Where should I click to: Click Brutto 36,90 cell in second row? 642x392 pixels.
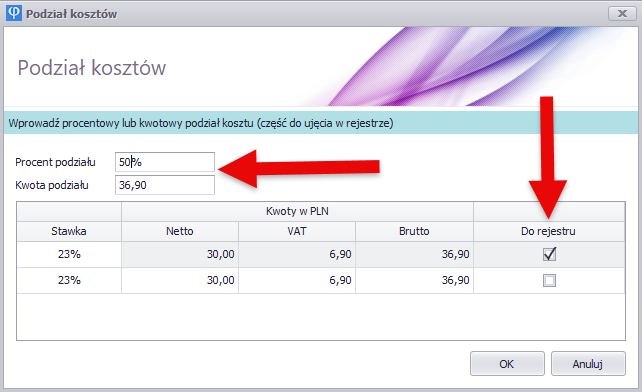[414, 281]
